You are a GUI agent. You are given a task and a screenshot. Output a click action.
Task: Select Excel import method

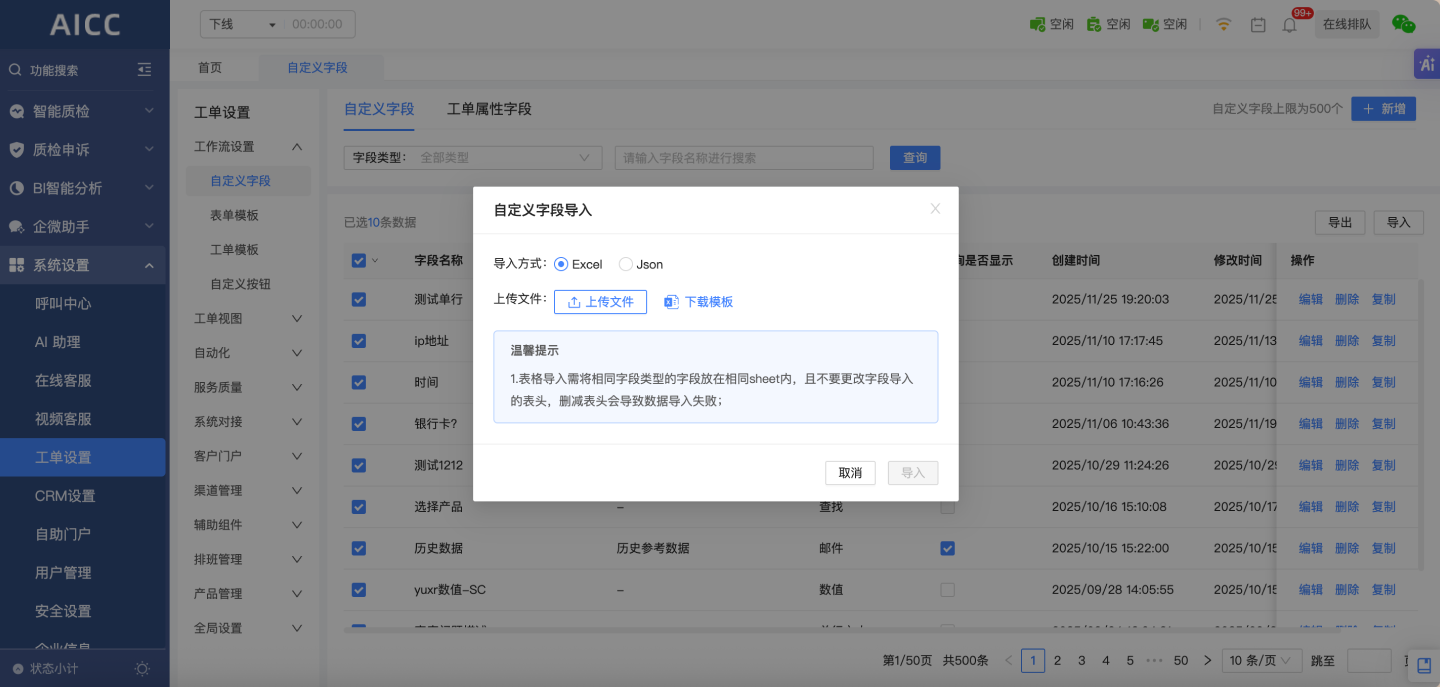(561, 264)
